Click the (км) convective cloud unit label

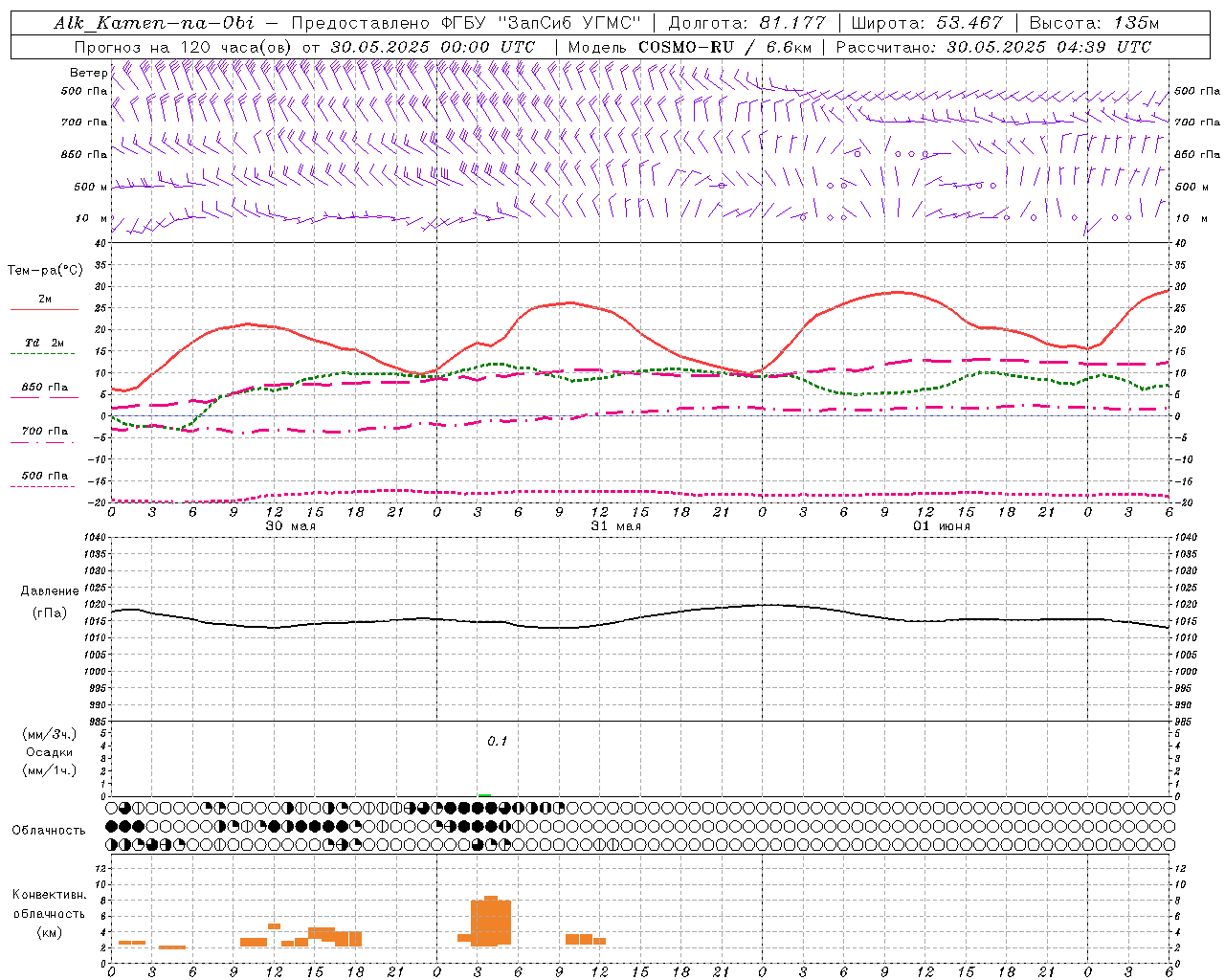click(x=49, y=932)
